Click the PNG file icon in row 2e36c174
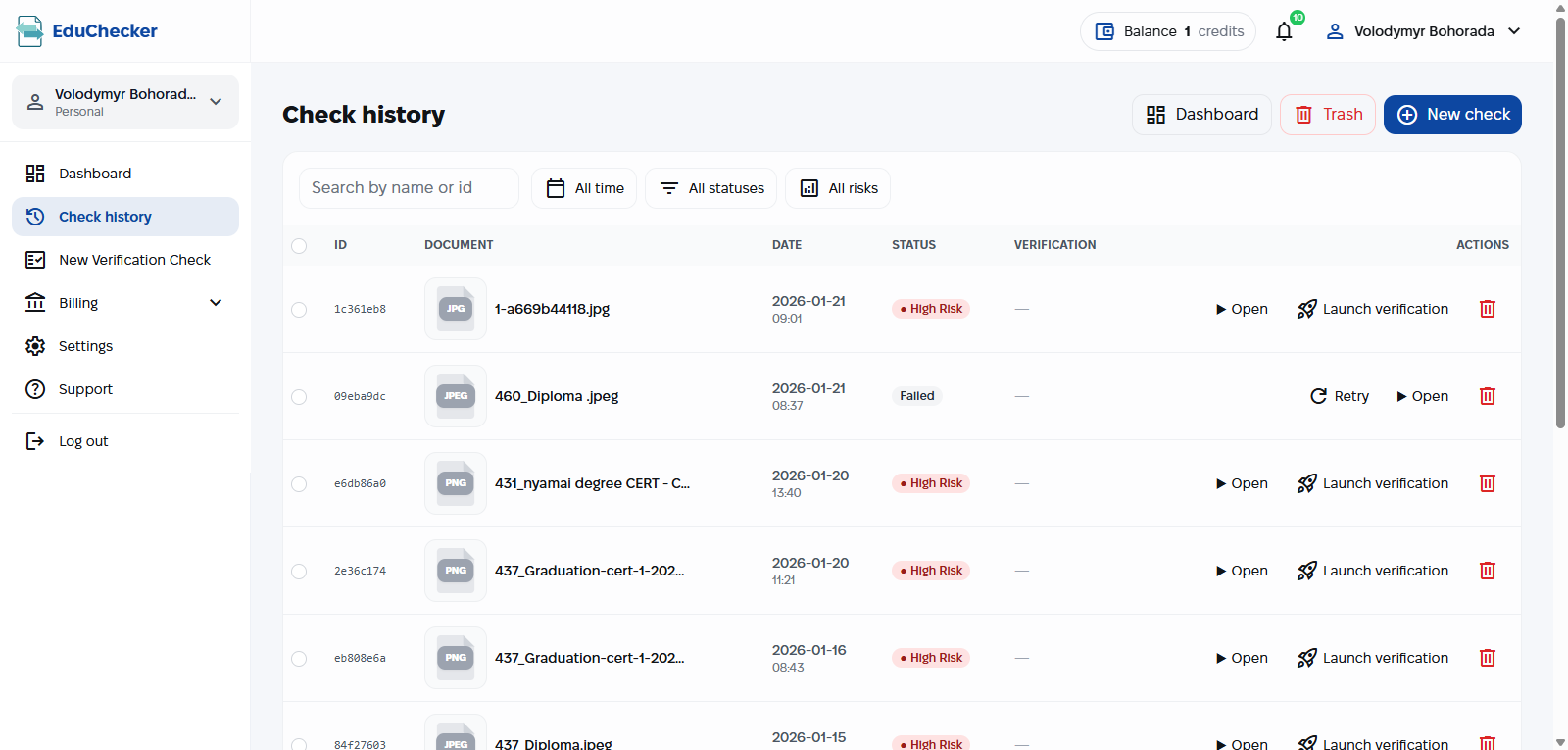The width and height of the screenshot is (1568, 750). [x=456, y=571]
